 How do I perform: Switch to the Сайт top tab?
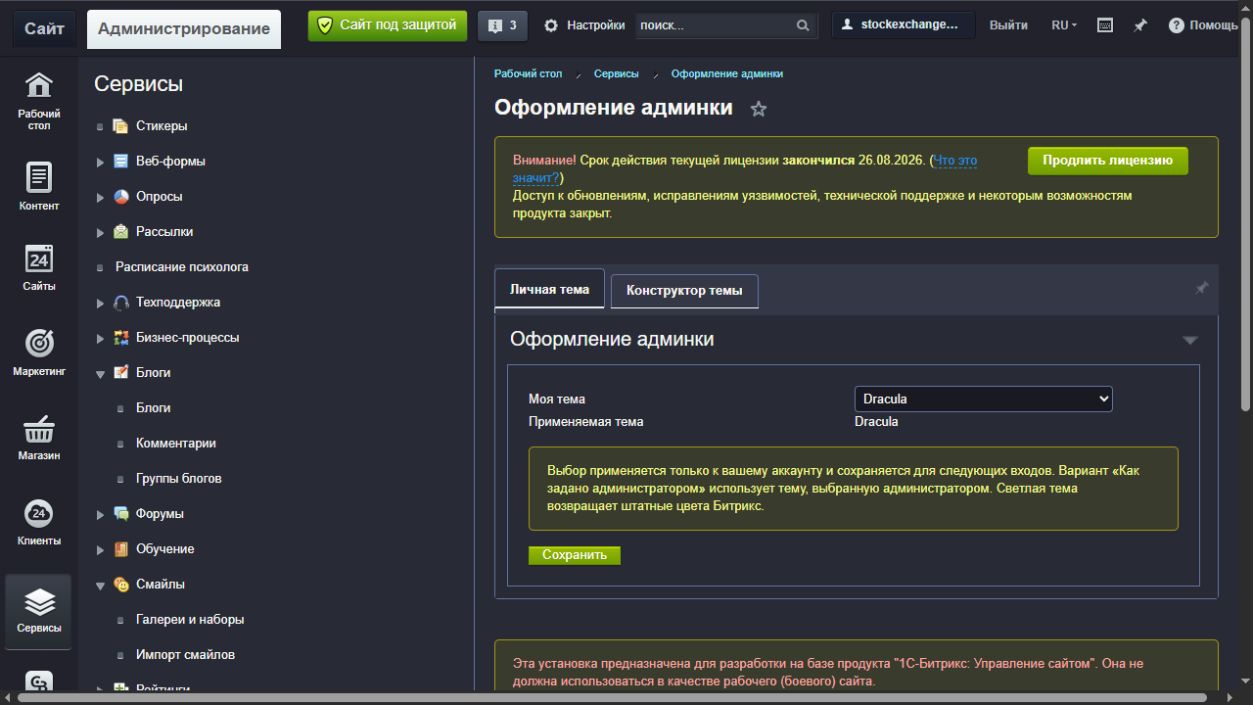(x=44, y=29)
